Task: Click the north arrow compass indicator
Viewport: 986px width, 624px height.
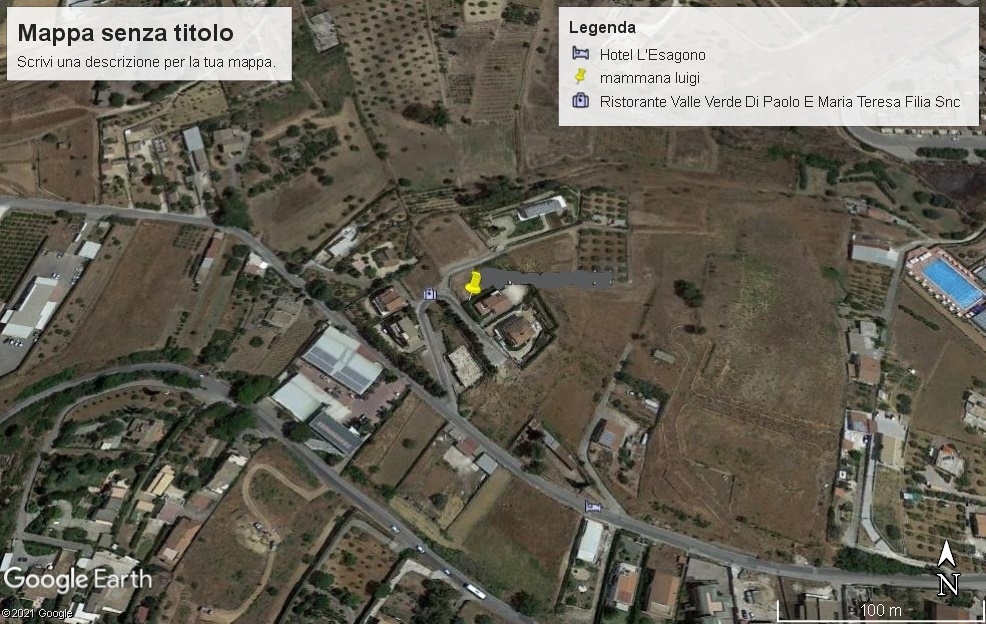Action: click(948, 568)
